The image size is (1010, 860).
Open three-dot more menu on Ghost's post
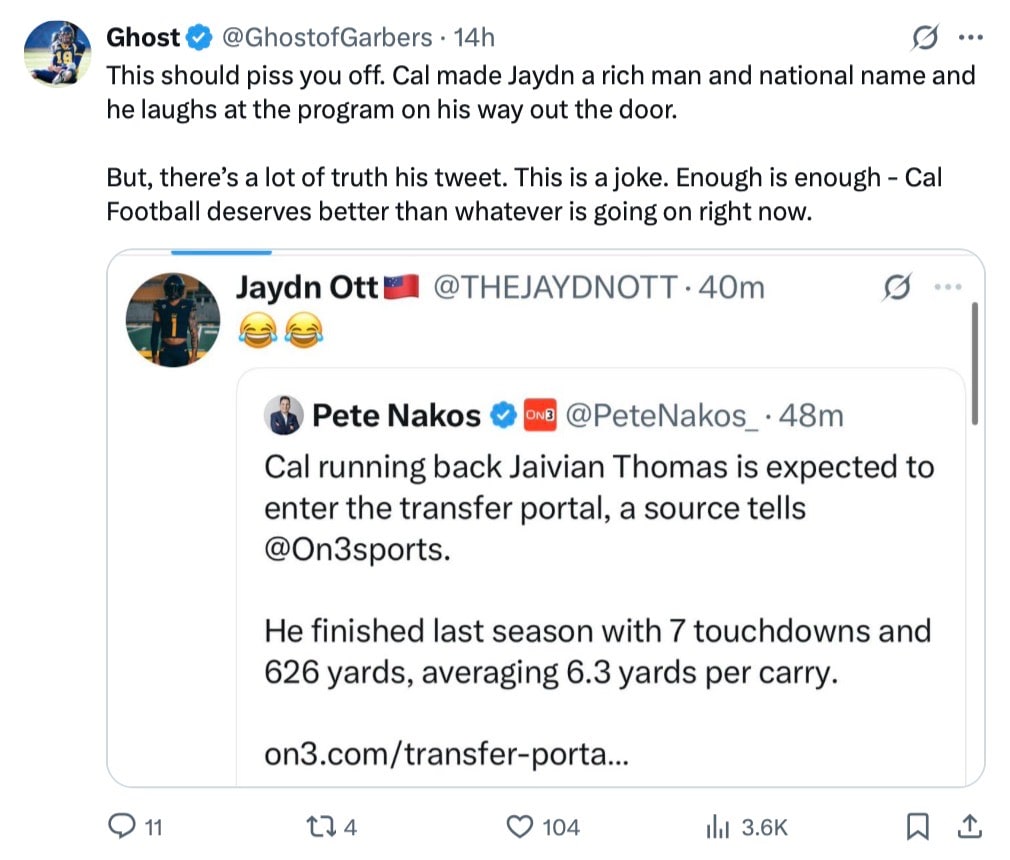click(x=971, y=37)
